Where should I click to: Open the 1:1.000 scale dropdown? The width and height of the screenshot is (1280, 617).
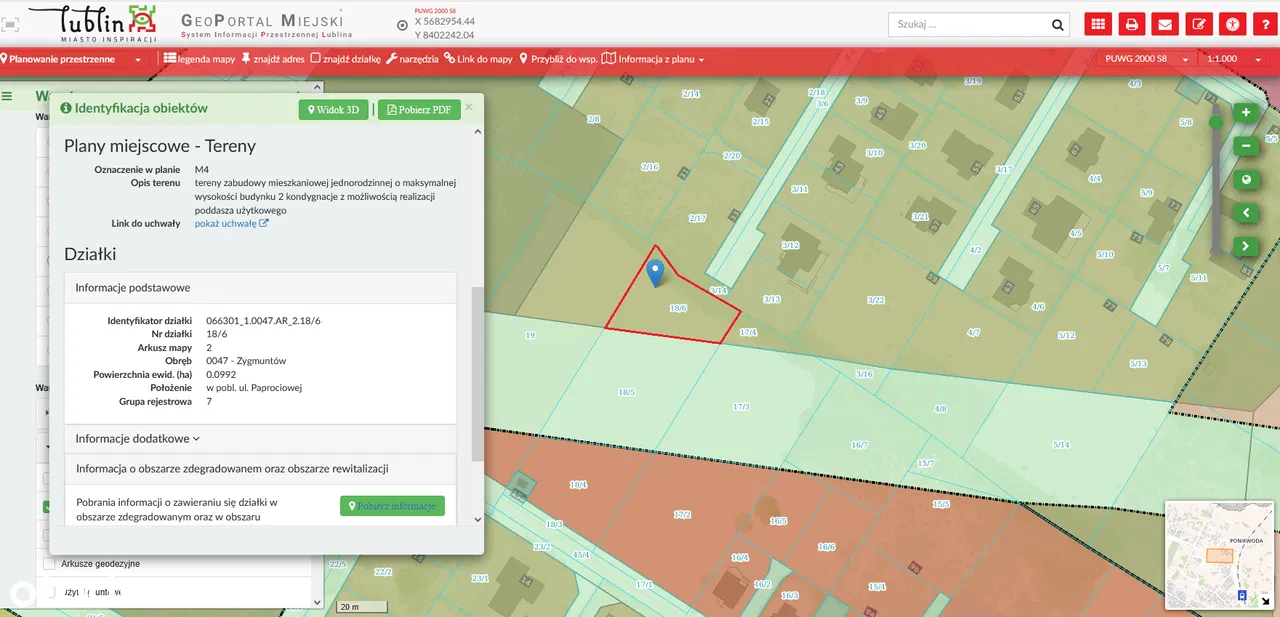(1233, 59)
